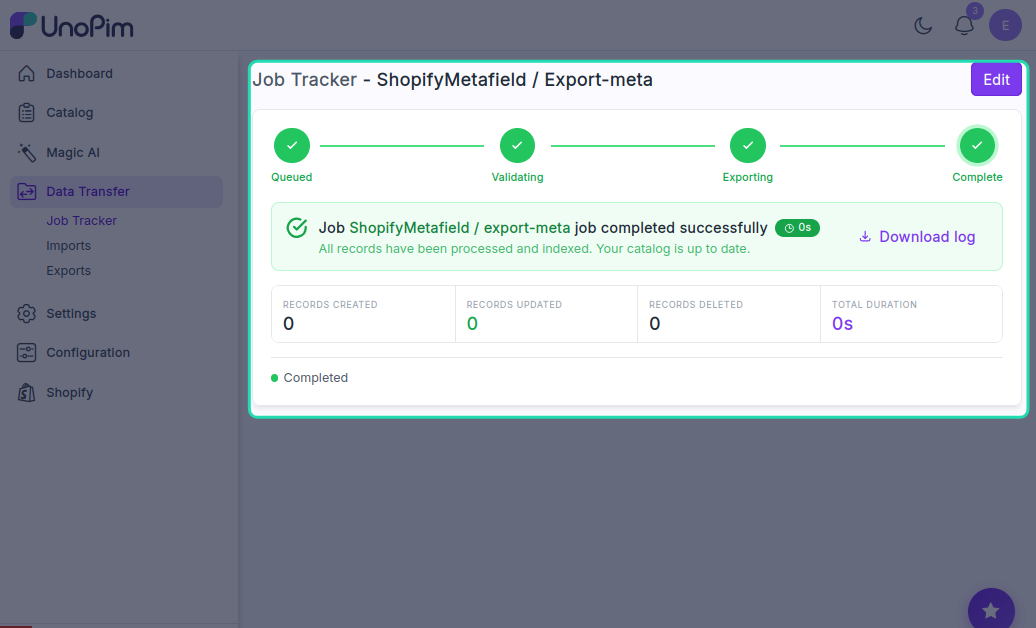Click the green 0s duration badge
Screen dimensions: 1036x628
click(x=797, y=228)
